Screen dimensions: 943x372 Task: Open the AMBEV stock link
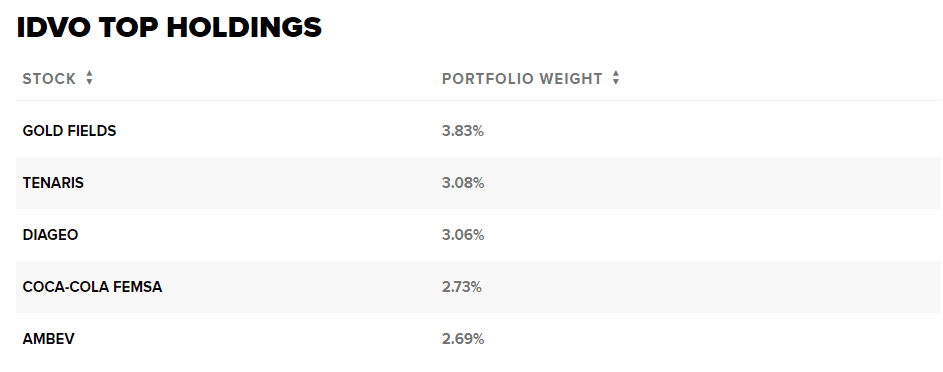coord(49,339)
